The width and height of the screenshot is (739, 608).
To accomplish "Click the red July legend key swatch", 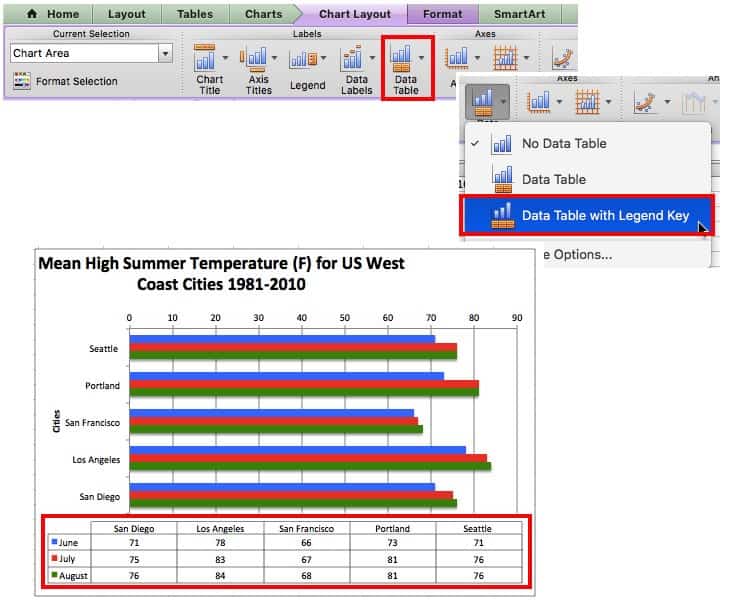I will click(x=54, y=559).
